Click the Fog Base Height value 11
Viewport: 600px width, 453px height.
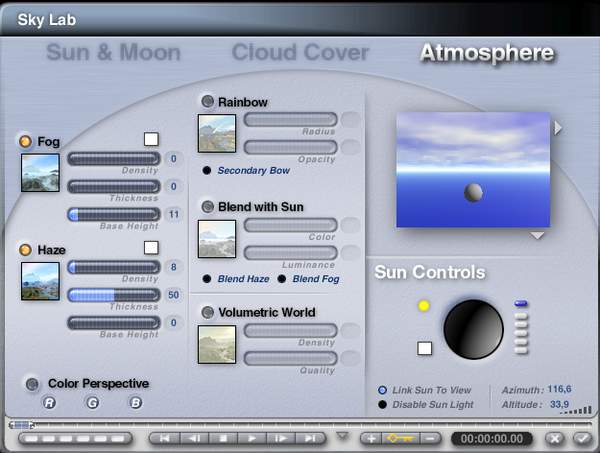pyautogui.click(x=174, y=214)
